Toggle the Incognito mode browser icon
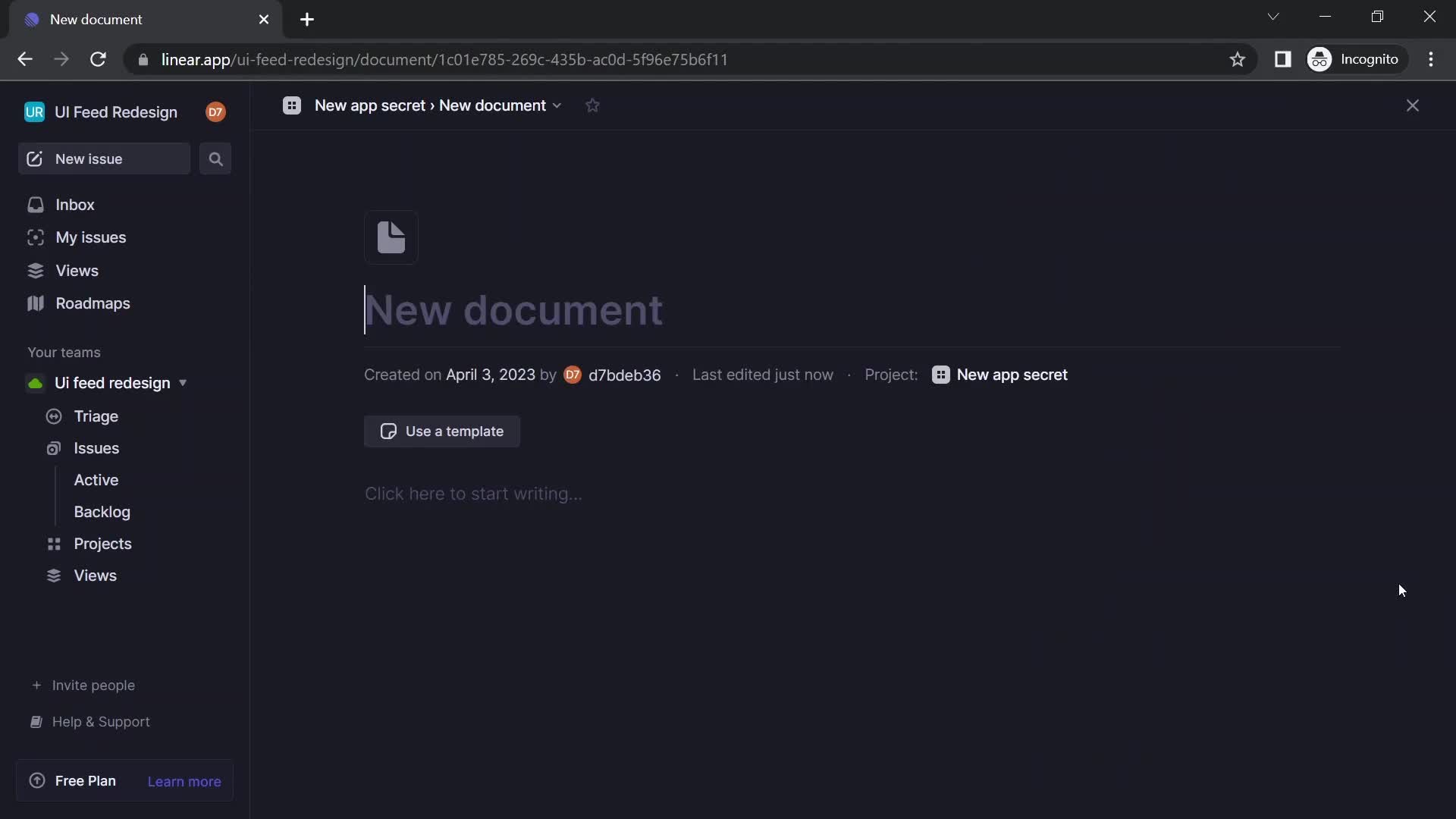The image size is (1456, 819). [x=1320, y=60]
